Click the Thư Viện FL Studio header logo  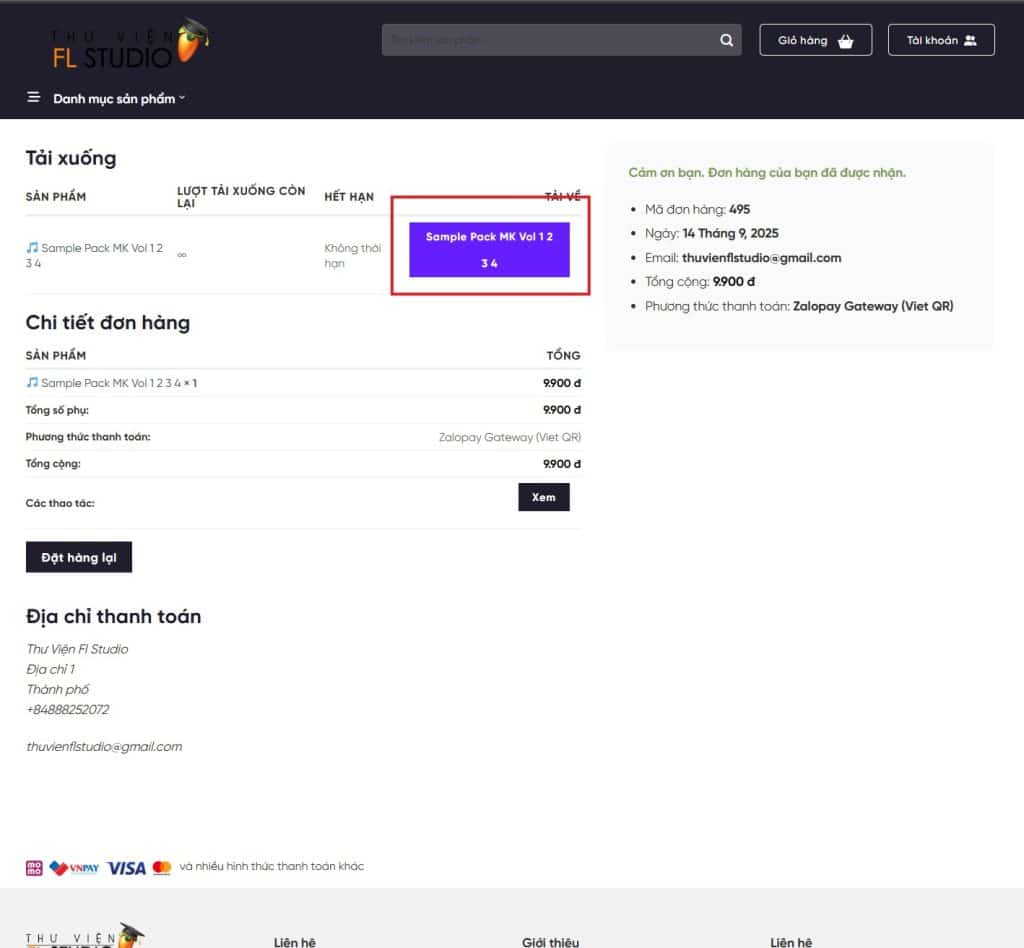tap(130, 45)
